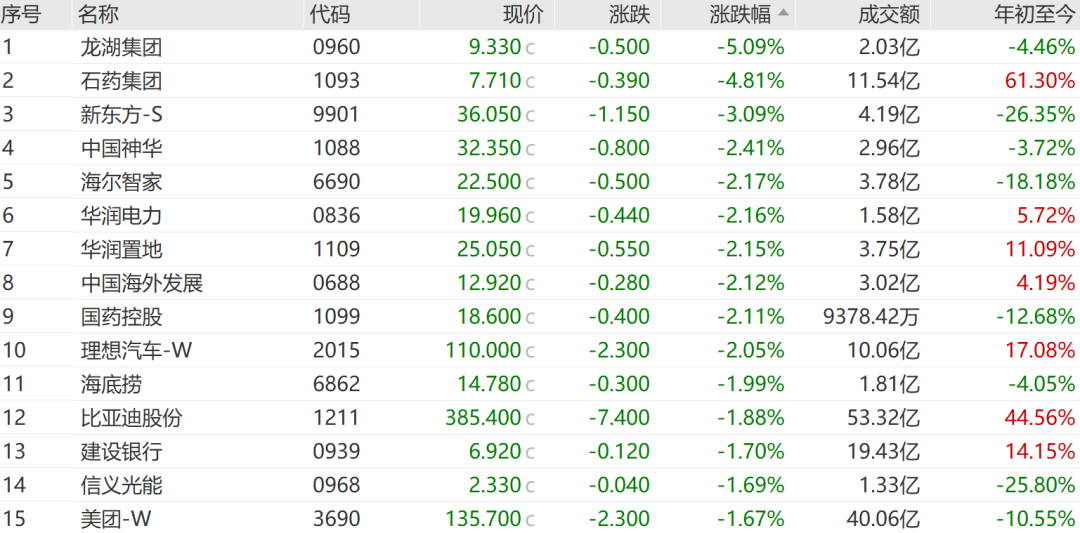Screen dimensions: 1080x533
Task: Open 理想汽车-W row
Action: (x=540, y=351)
